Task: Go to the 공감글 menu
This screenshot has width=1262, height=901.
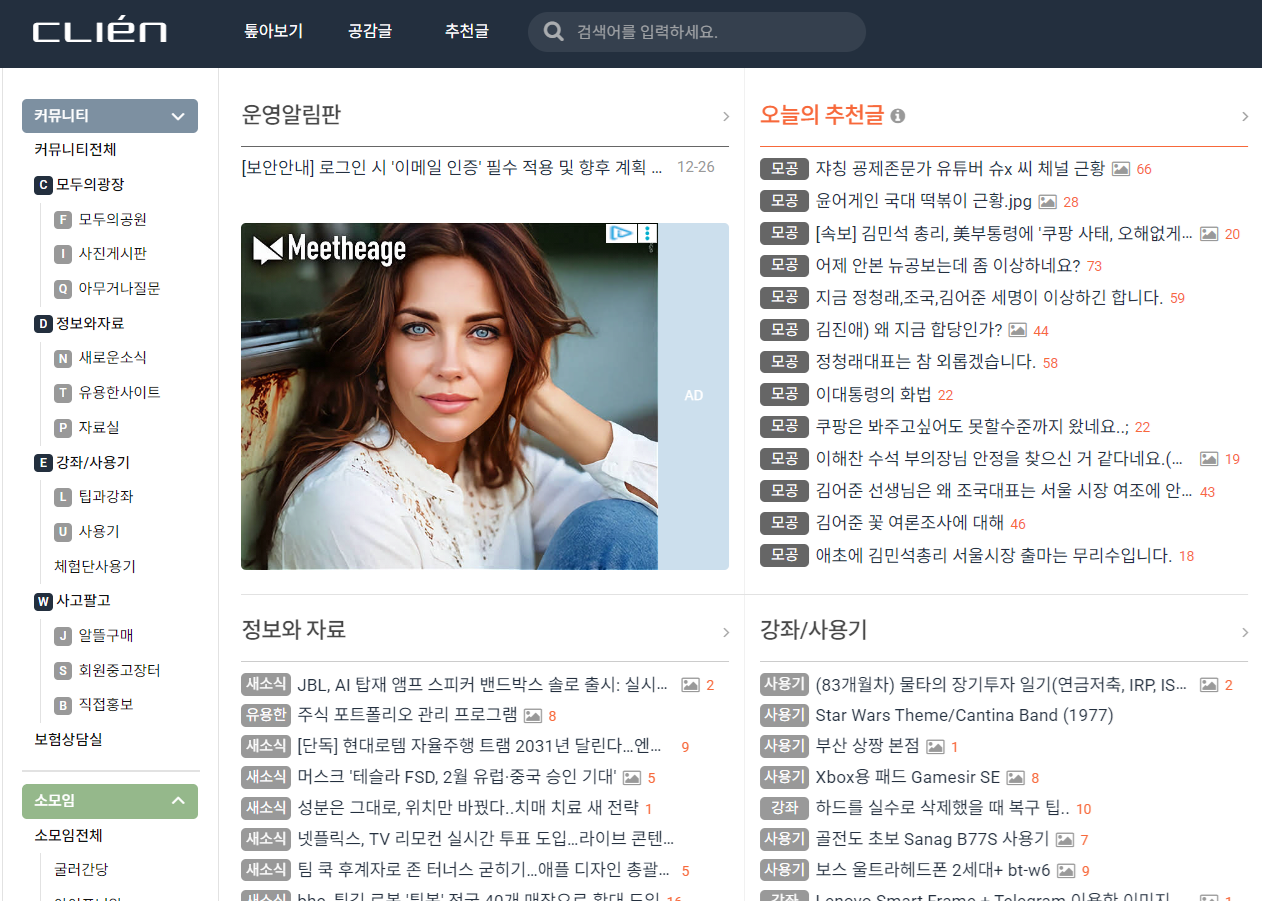Action: [370, 32]
